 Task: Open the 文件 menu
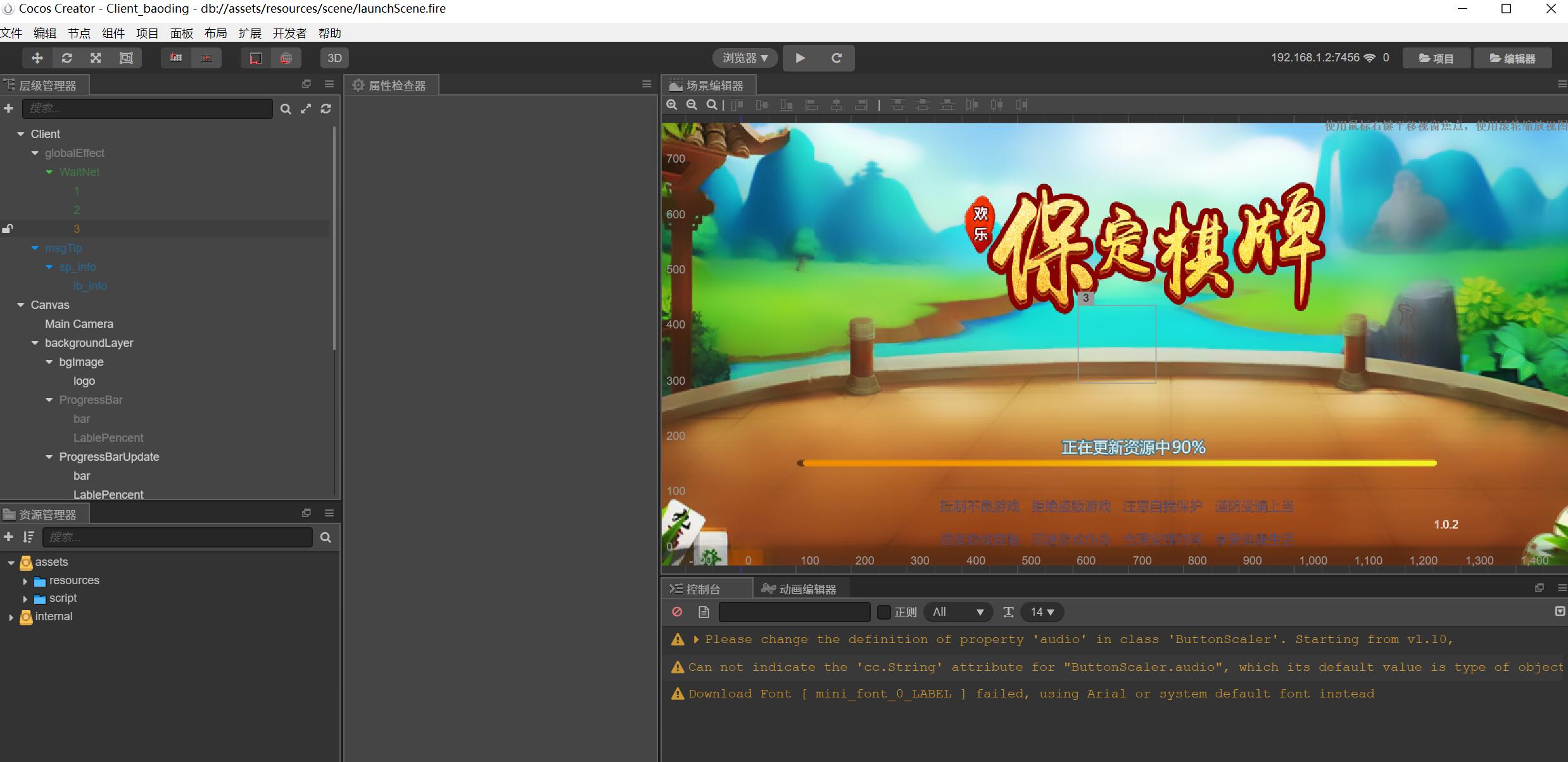pyautogui.click(x=11, y=33)
